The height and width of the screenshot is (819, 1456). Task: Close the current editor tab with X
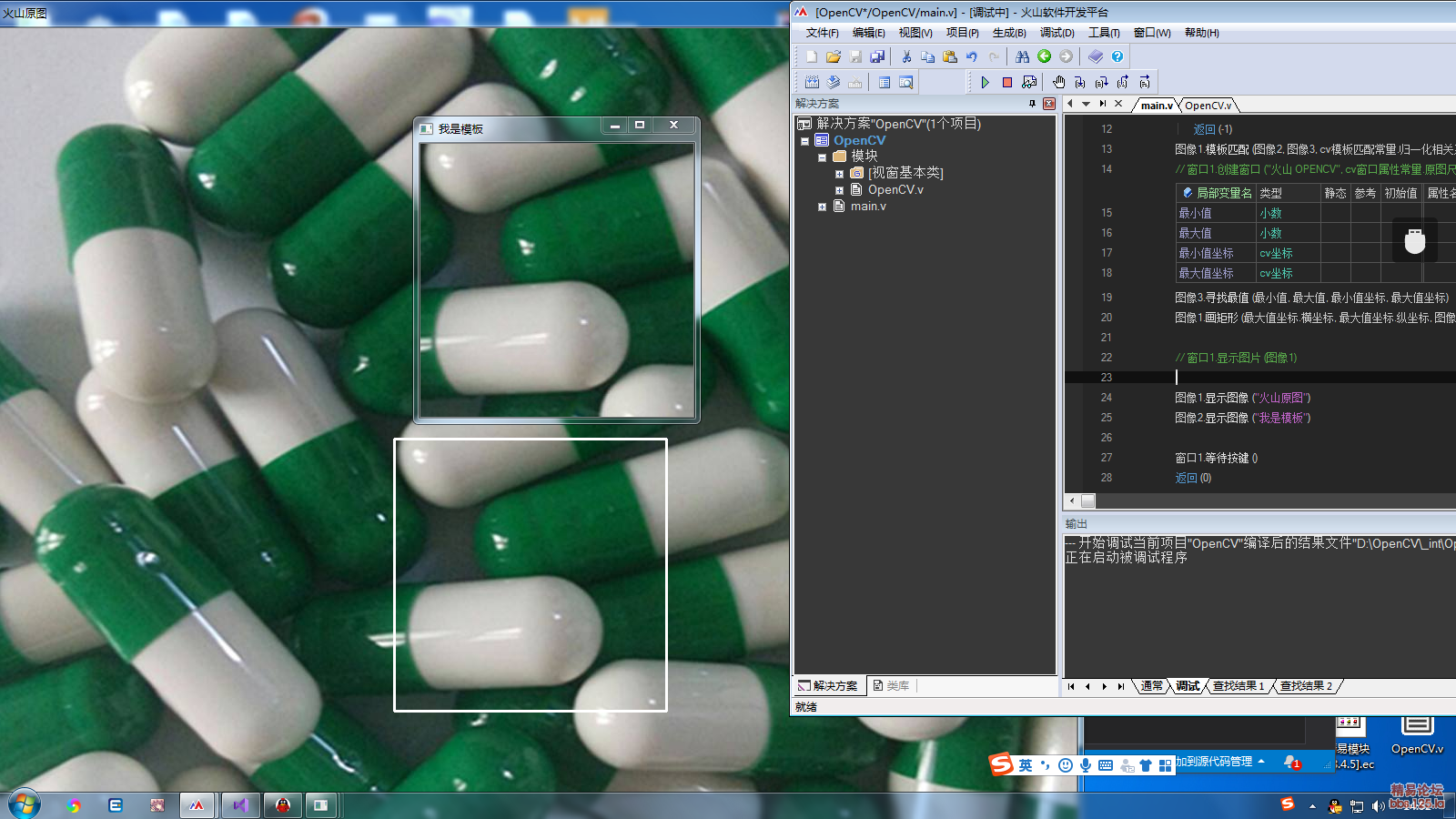tap(1118, 104)
